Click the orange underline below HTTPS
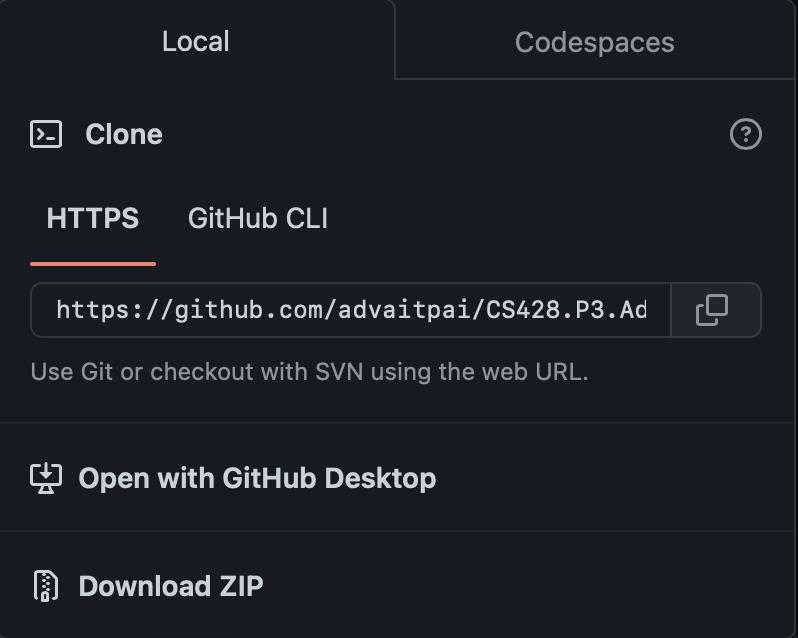Screen dimensions: 798x638 point(93,264)
